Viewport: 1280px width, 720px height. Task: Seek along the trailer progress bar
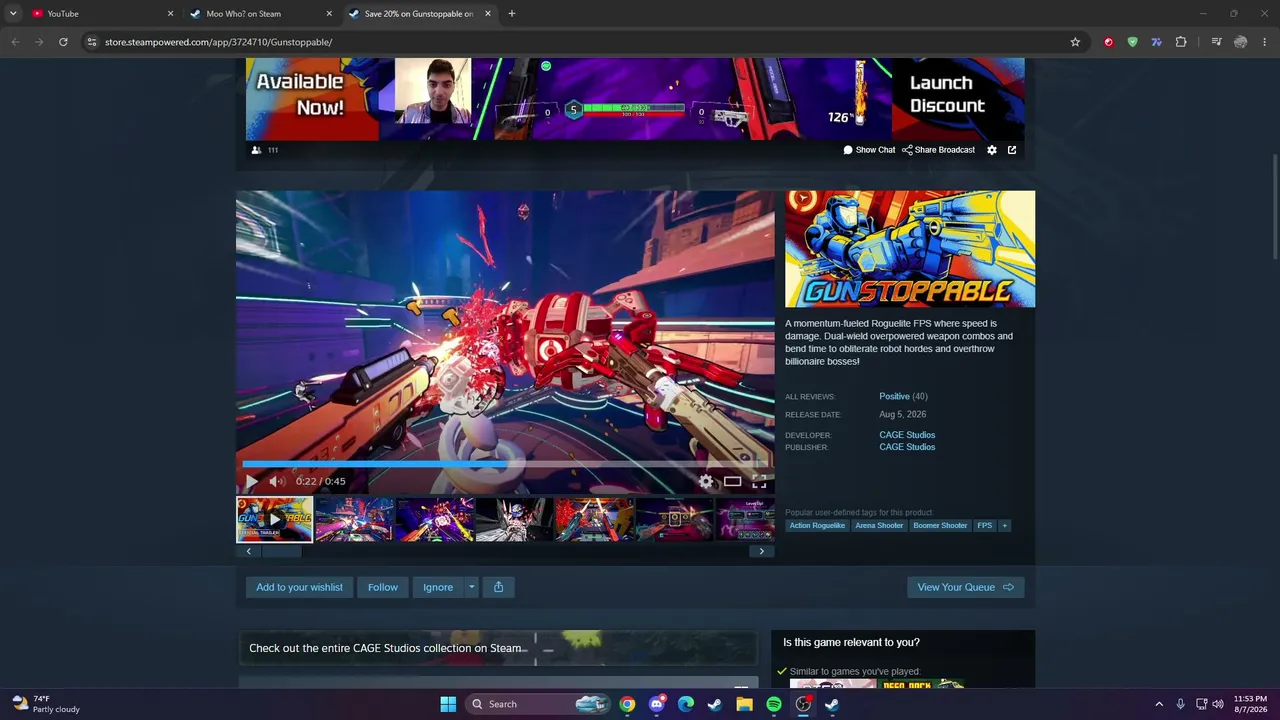(505, 464)
